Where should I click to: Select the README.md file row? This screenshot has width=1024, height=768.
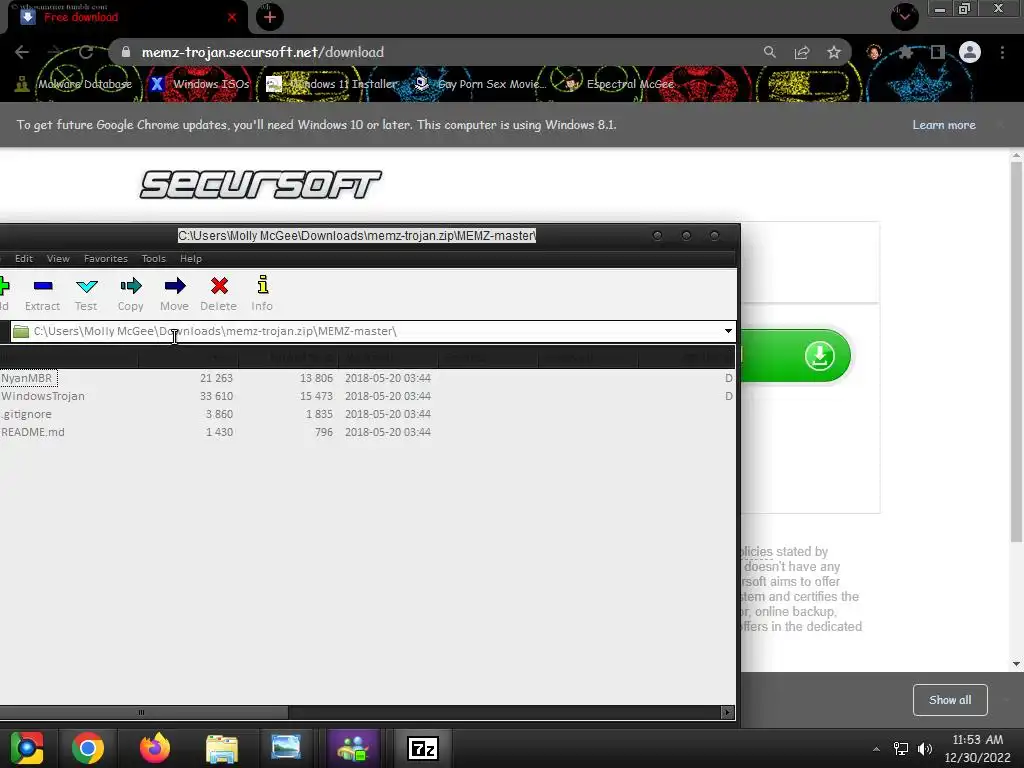(367, 432)
